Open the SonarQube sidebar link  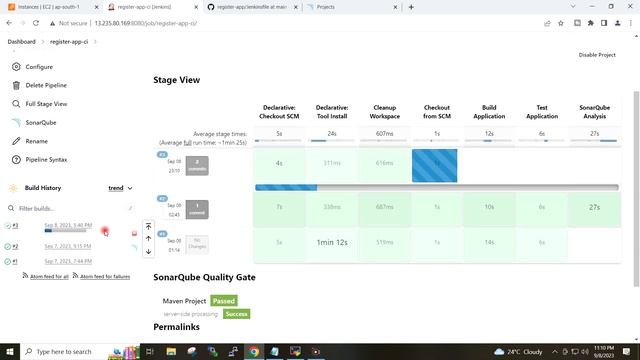click(41, 122)
